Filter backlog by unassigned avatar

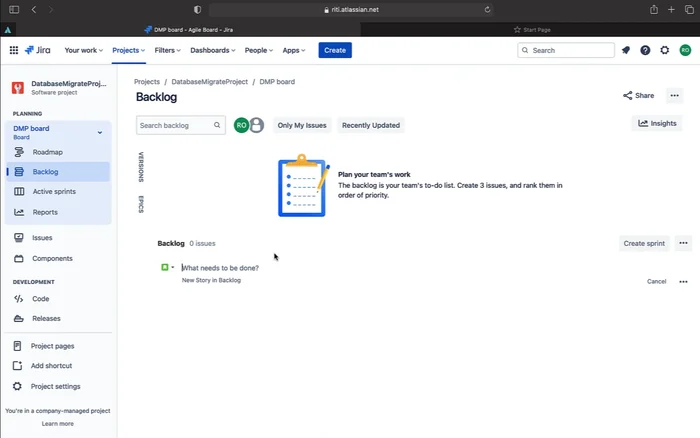point(256,125)
